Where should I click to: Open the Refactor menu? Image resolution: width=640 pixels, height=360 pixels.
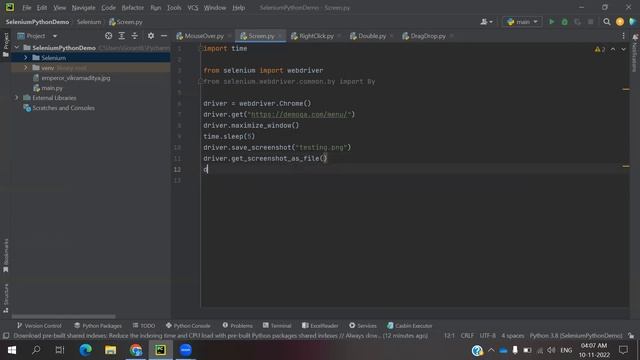133,8
